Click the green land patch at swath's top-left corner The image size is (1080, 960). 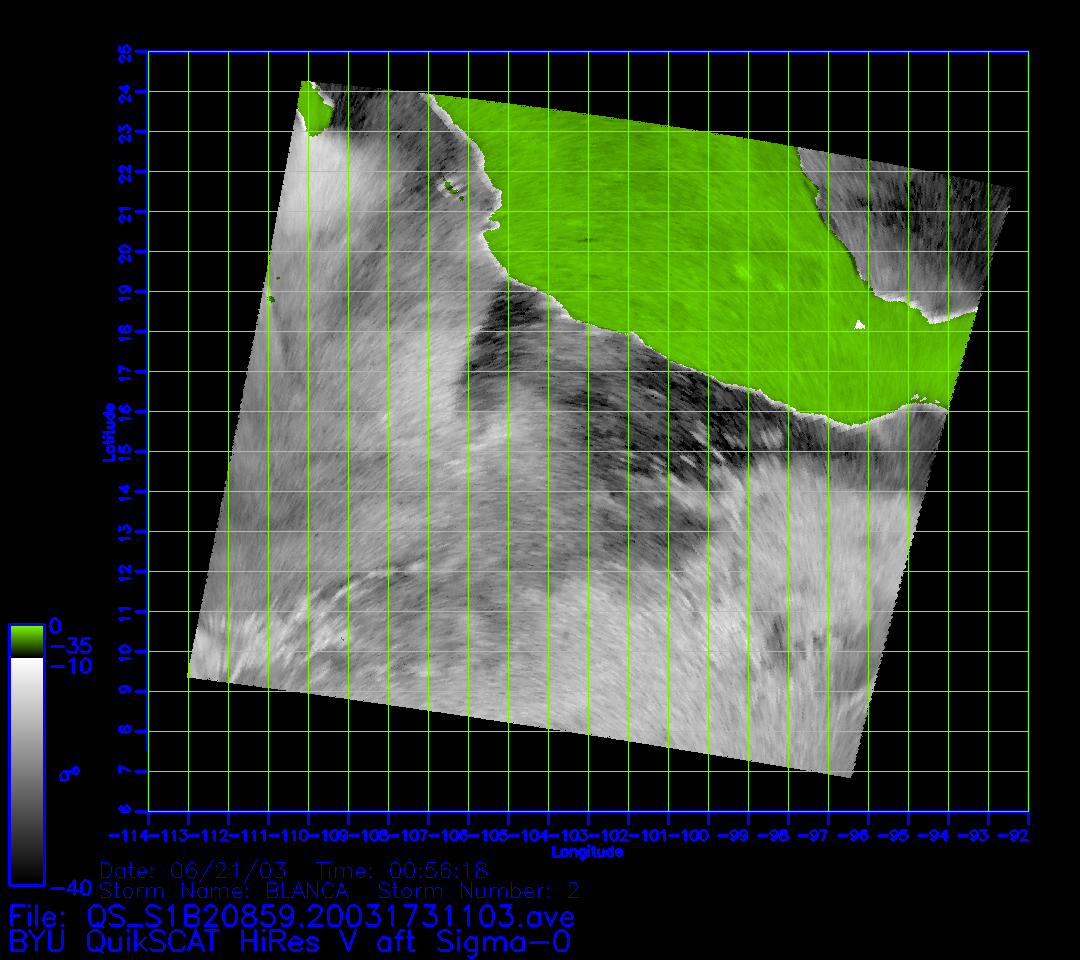tap(316, 108)
